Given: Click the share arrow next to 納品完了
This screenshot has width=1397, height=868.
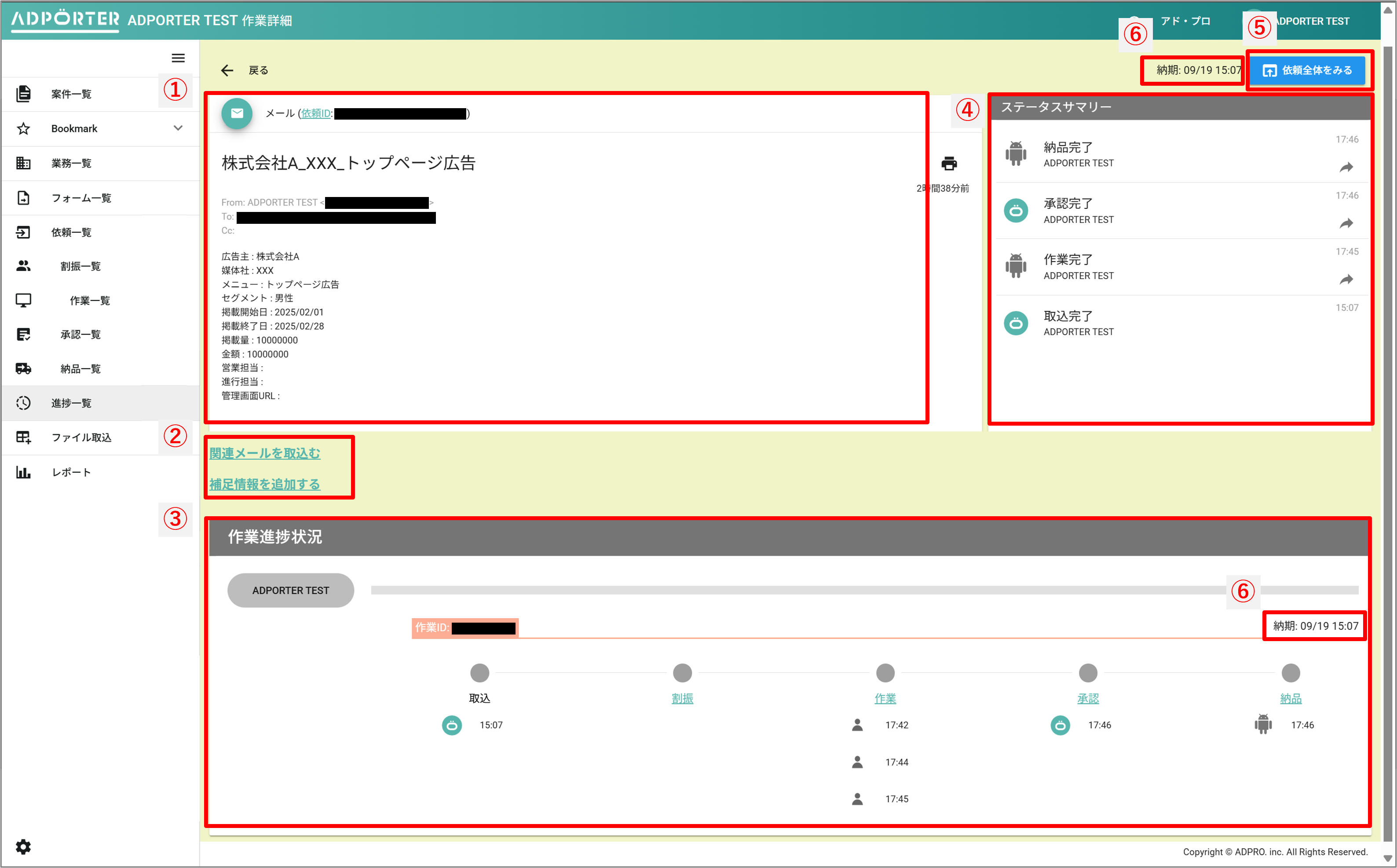Looking at the screenshot, I should pos(1346,167).
